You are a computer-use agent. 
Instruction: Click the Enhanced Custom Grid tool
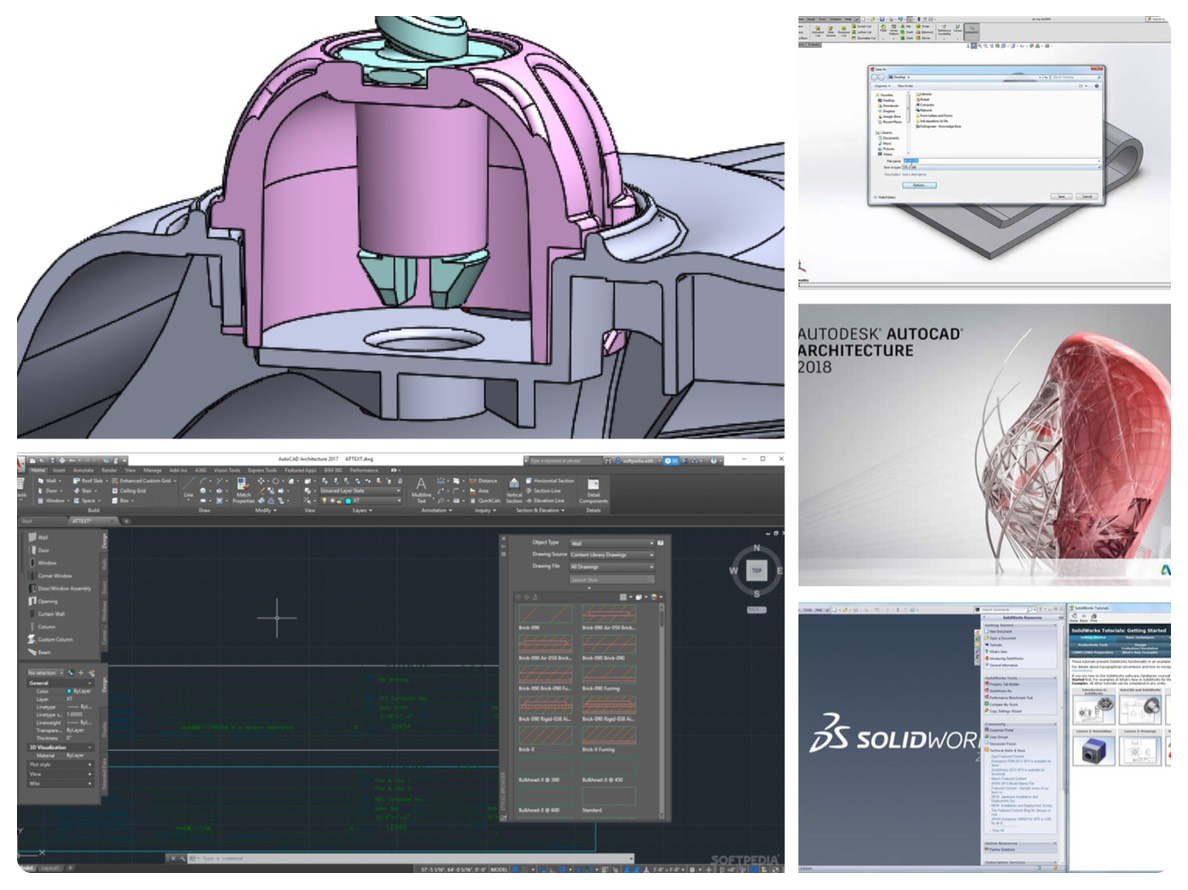tap(142, 481)
